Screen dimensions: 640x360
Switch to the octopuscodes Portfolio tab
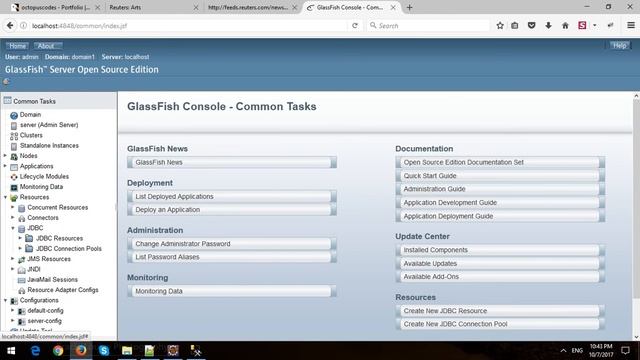(55, 7)
